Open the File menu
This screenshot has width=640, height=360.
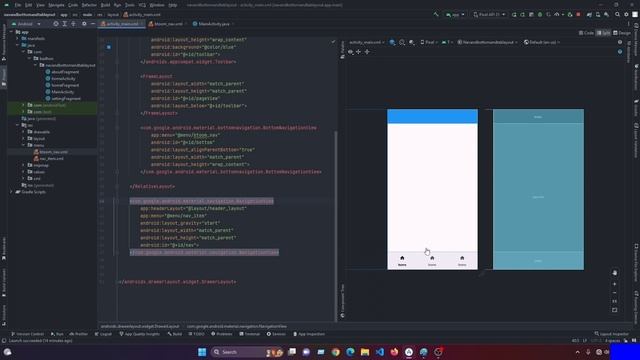[x=18, y=5]
